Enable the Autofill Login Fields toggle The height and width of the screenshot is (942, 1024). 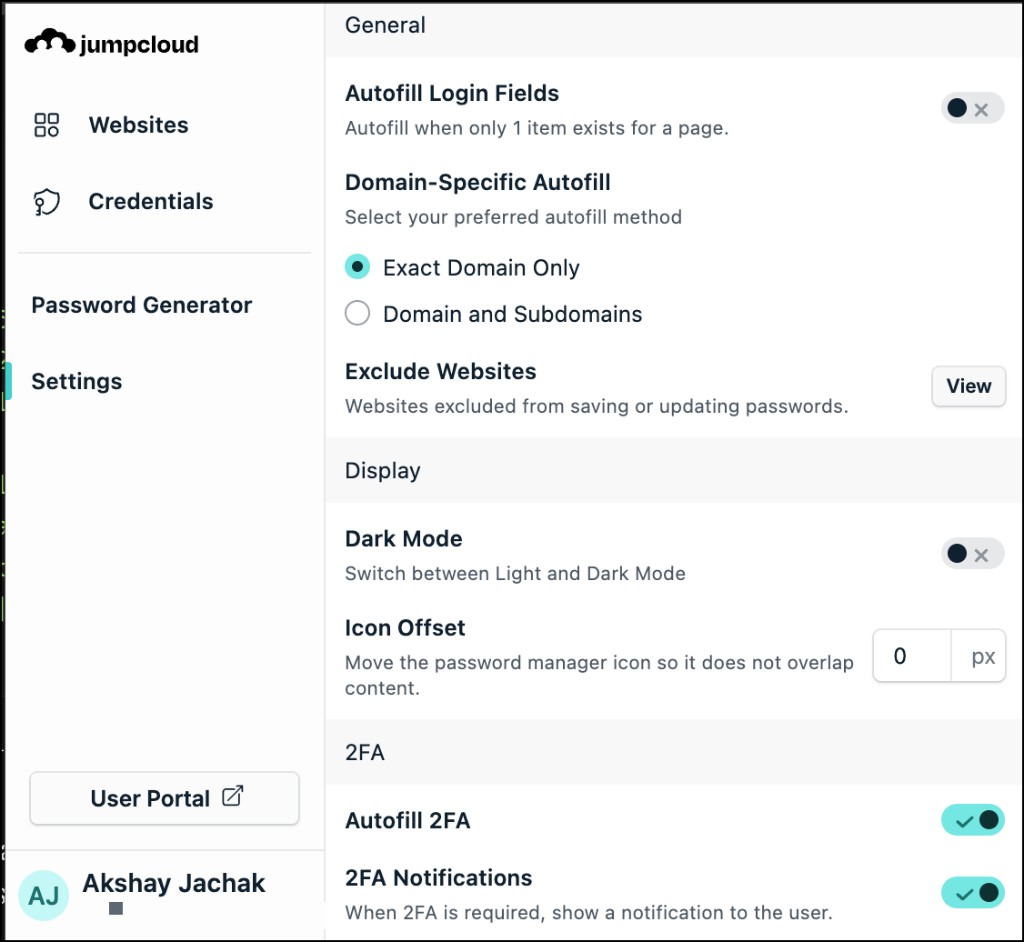tap(972, 108)
